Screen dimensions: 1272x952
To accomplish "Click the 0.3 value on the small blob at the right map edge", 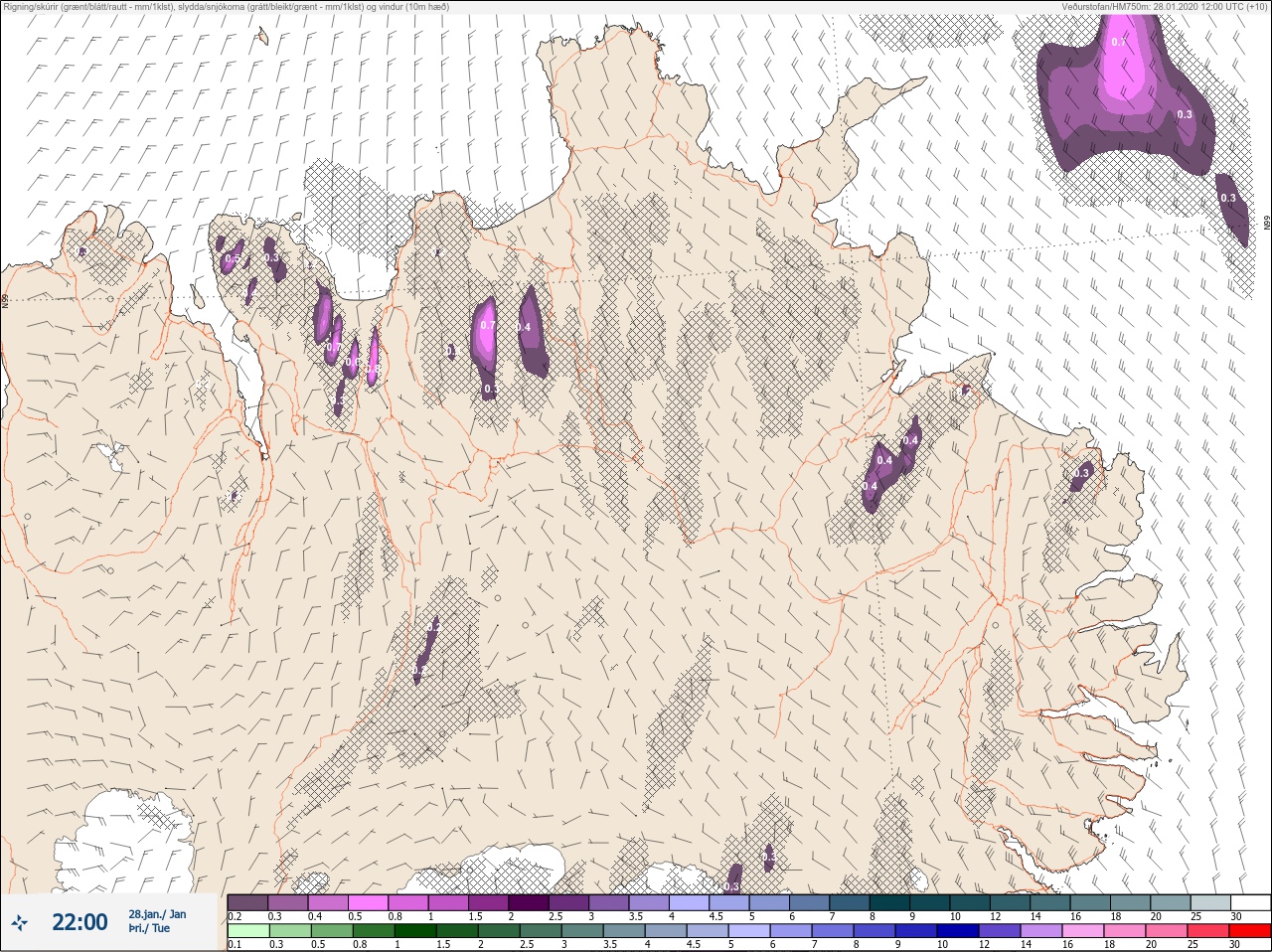I will coord(1228,198).
